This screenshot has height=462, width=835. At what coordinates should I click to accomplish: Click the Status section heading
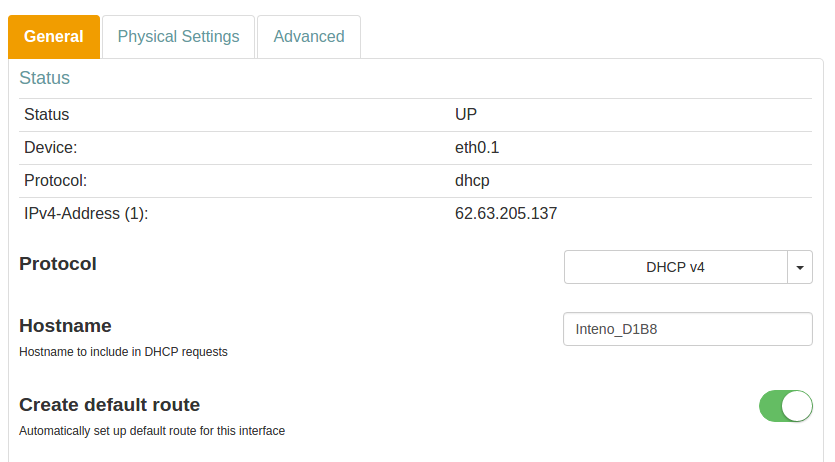coord(45,78)
